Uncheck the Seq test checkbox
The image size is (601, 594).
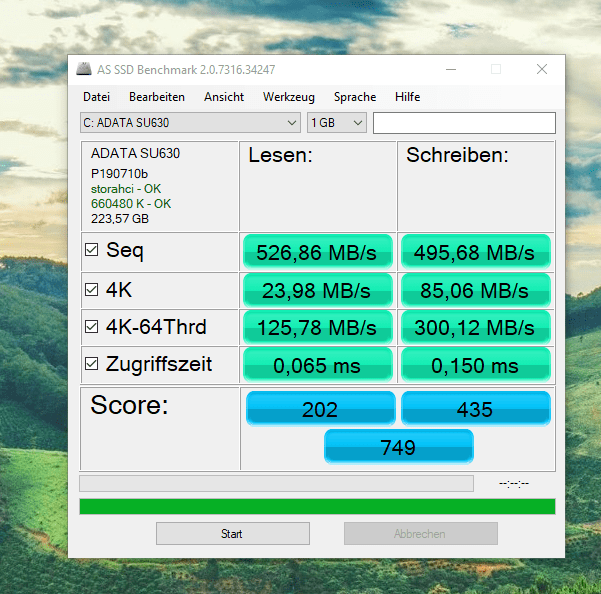[92, 250]
